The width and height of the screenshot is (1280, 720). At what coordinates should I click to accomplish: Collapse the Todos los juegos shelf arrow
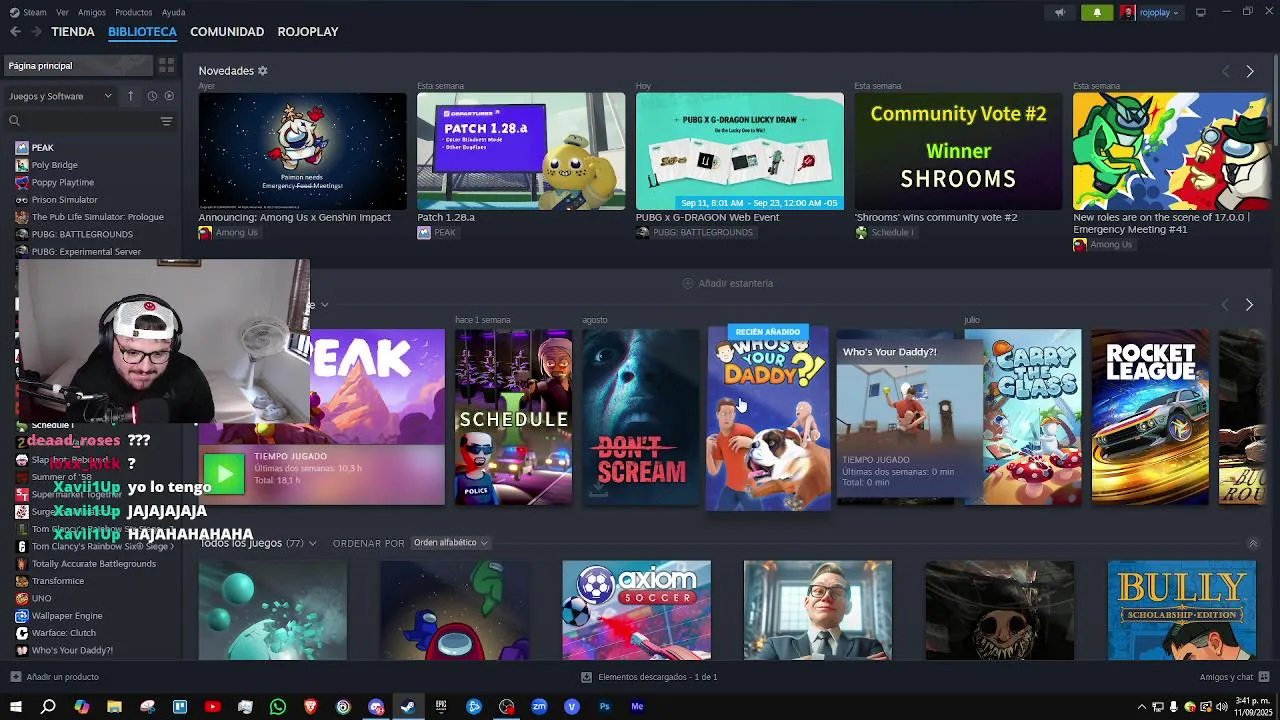coord(1253,543)
